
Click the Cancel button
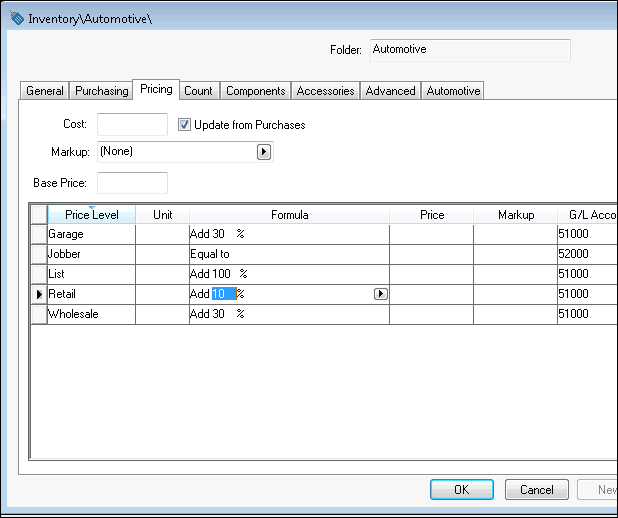(537, 490)
